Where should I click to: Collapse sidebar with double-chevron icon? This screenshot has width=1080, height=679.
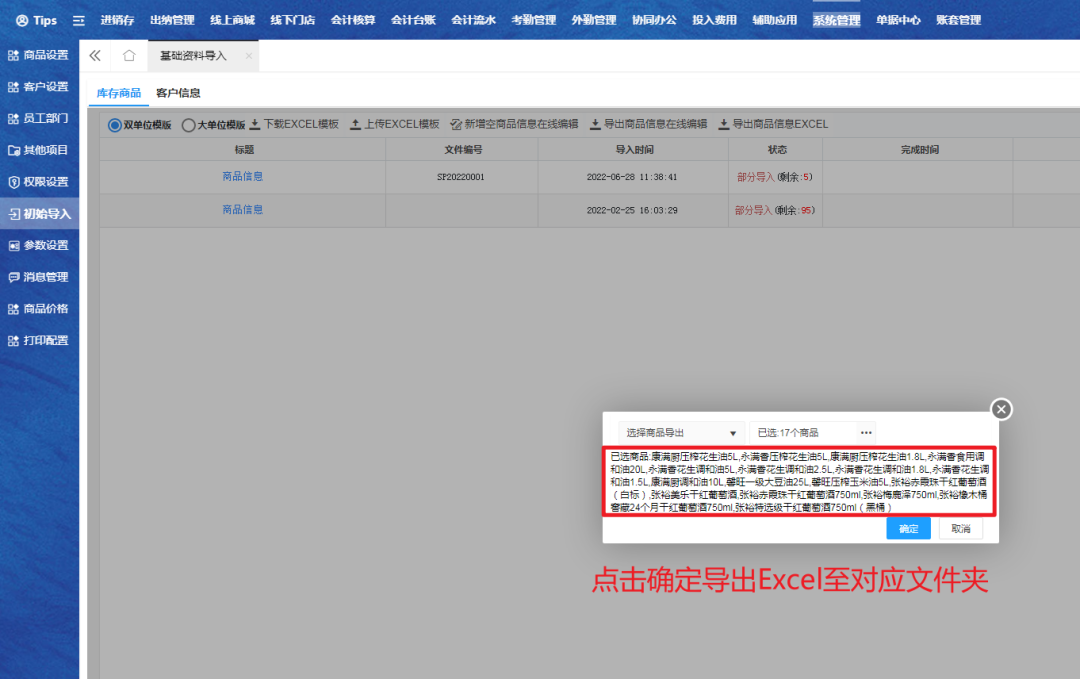tap(95, 56)
